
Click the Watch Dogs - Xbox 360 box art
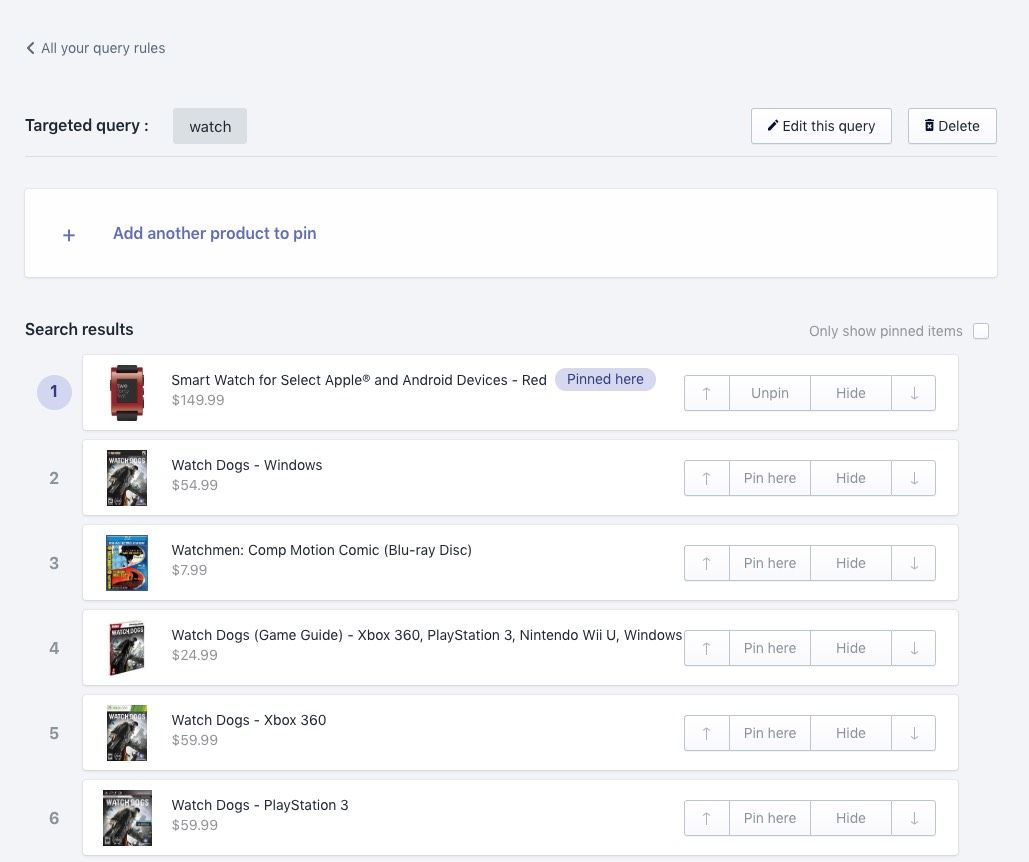point(127,733)
